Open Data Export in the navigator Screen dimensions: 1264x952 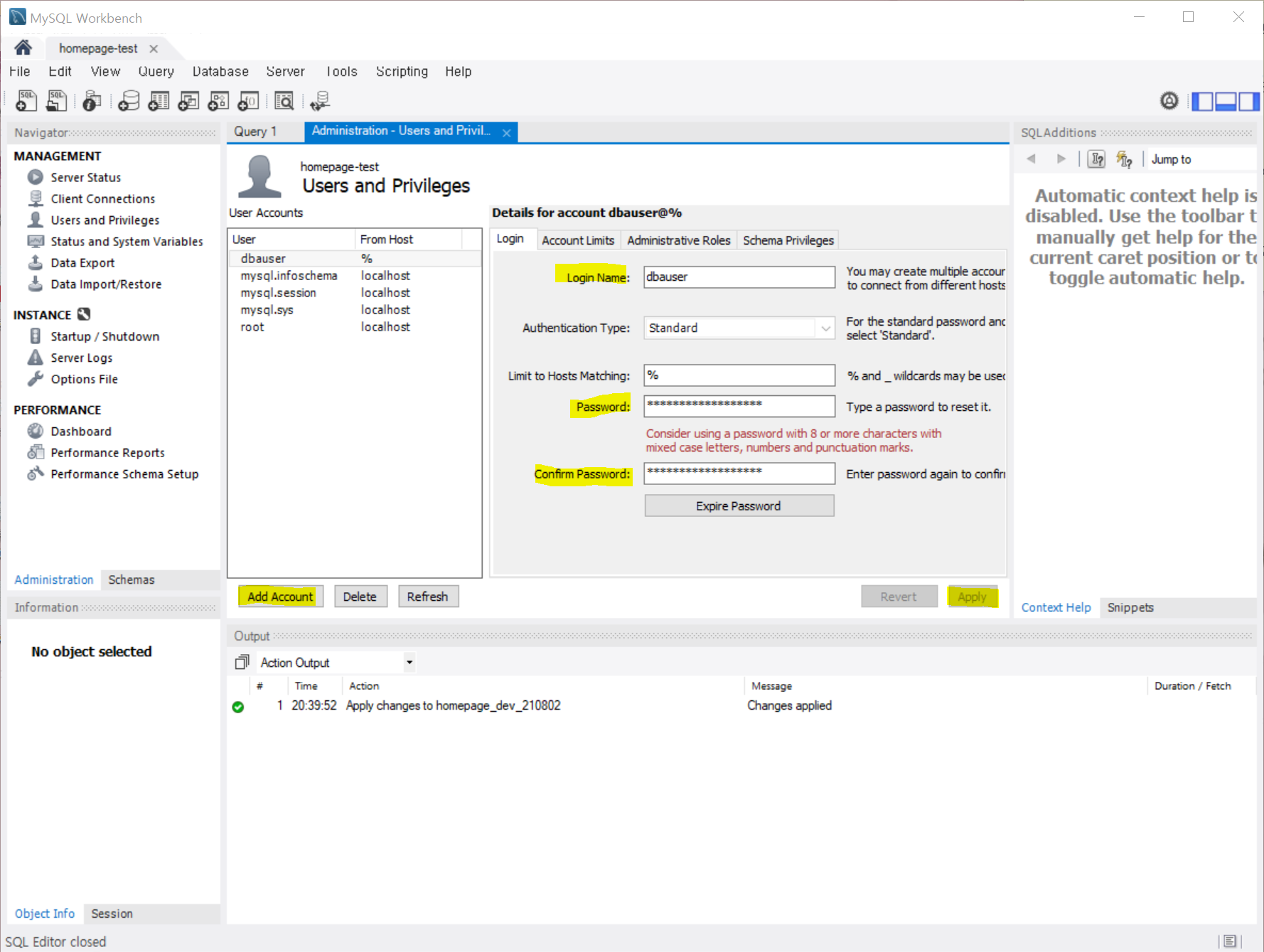[x=82, y=262]
